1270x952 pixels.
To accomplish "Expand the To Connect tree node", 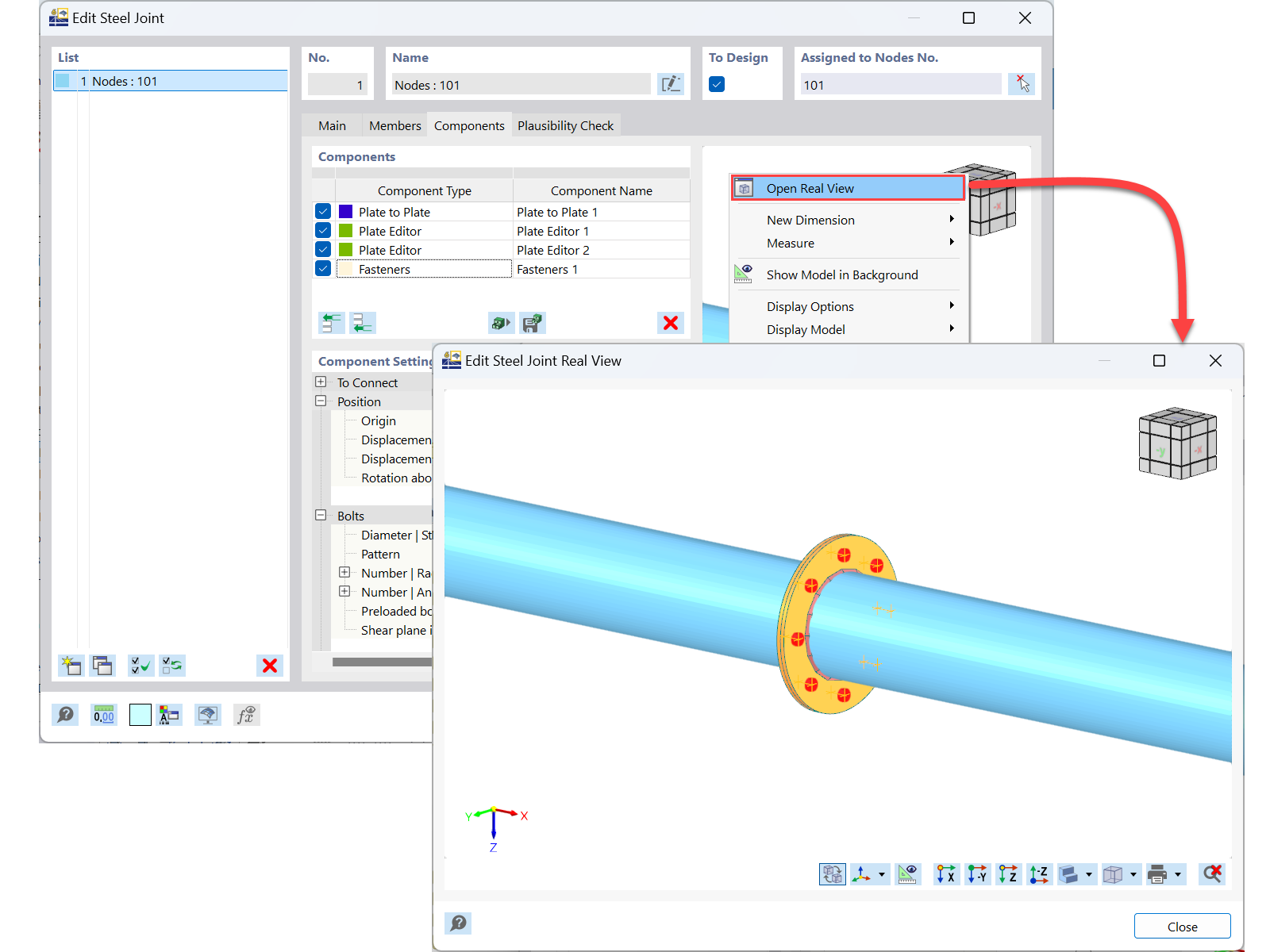I will click(x=321, y=382).
